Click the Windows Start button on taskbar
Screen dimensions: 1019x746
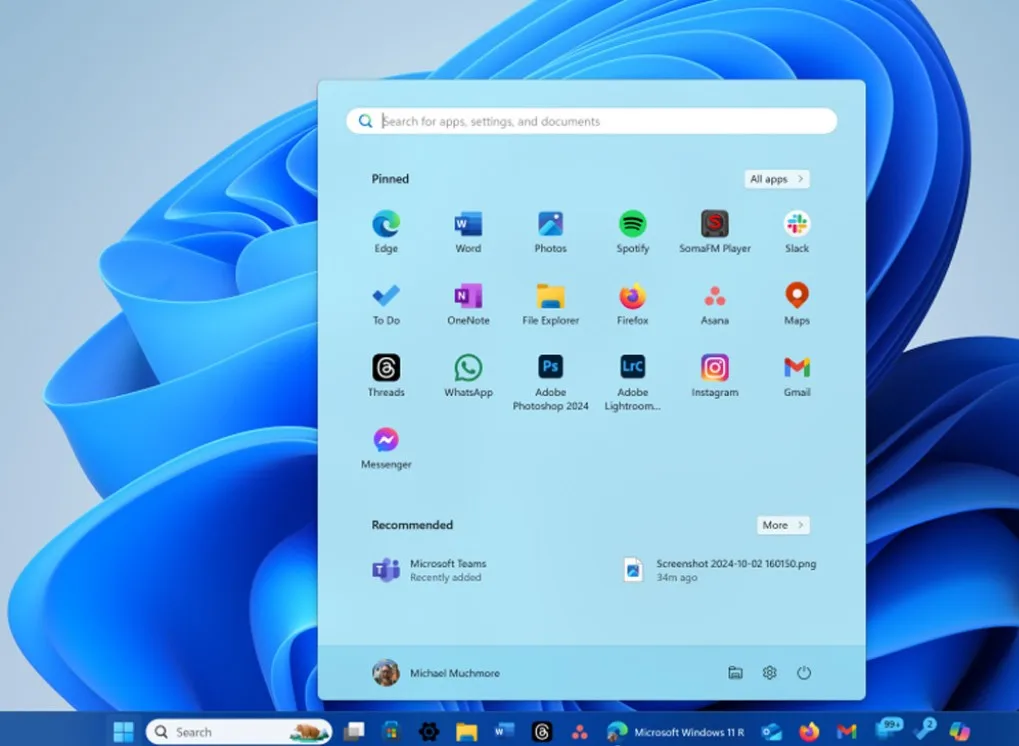(123, 732)
